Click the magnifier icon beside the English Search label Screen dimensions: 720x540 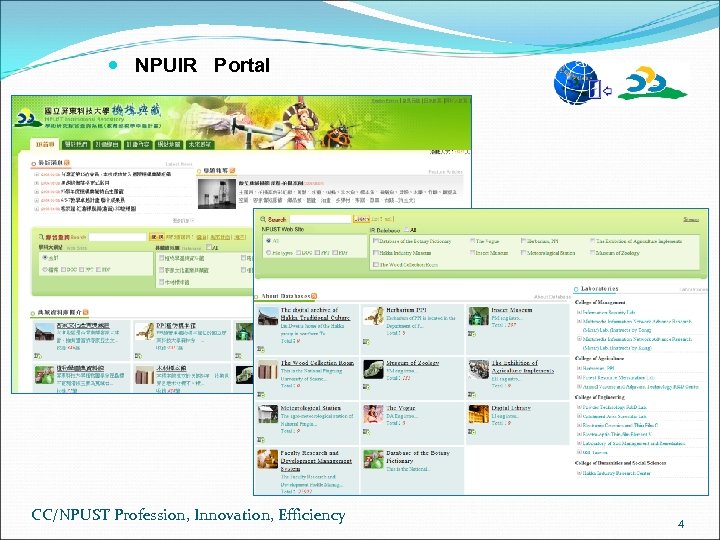[x=263, y=219]
